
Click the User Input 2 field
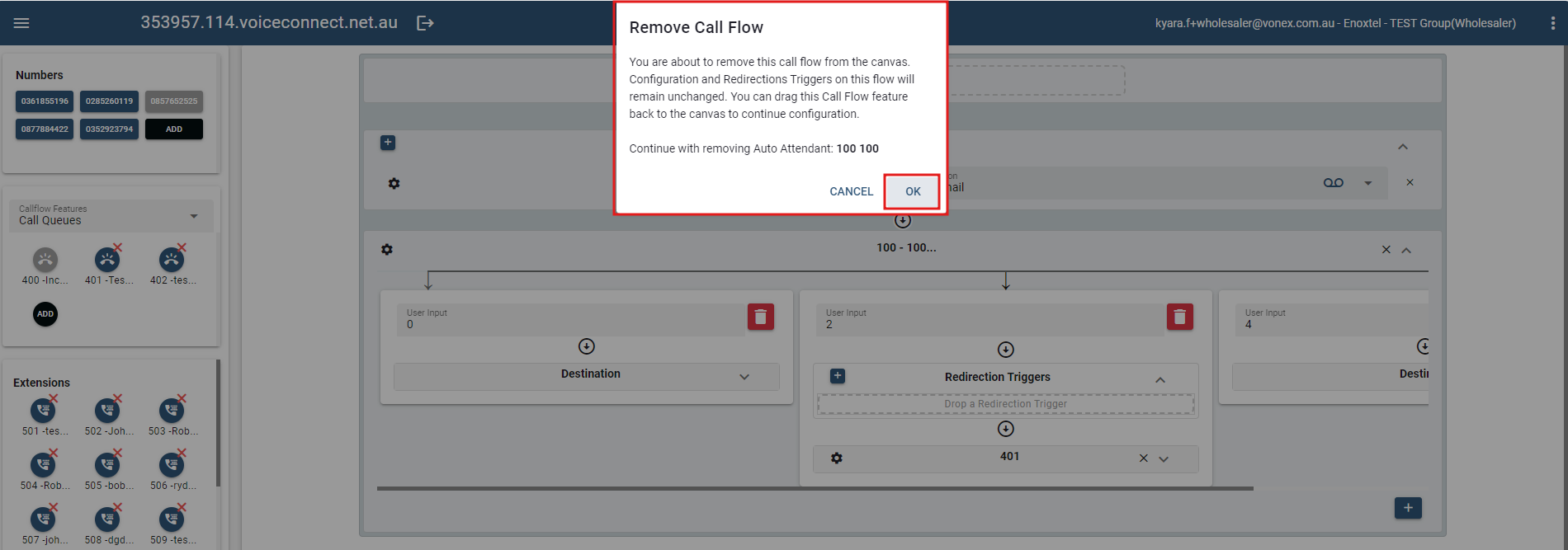pyautogui.click(x=990, y=320)
